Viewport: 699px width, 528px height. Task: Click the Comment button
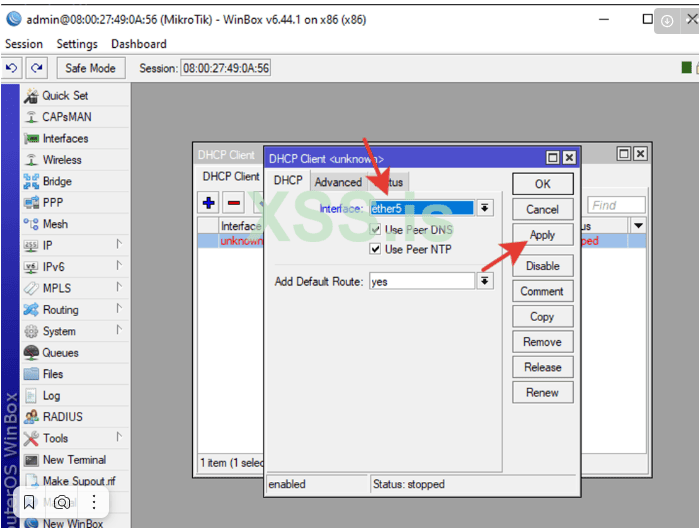[x=543, y=291]
